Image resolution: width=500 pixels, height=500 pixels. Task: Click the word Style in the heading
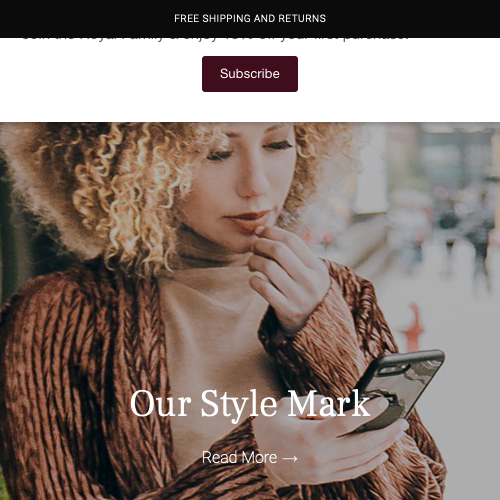coord(239,404)
